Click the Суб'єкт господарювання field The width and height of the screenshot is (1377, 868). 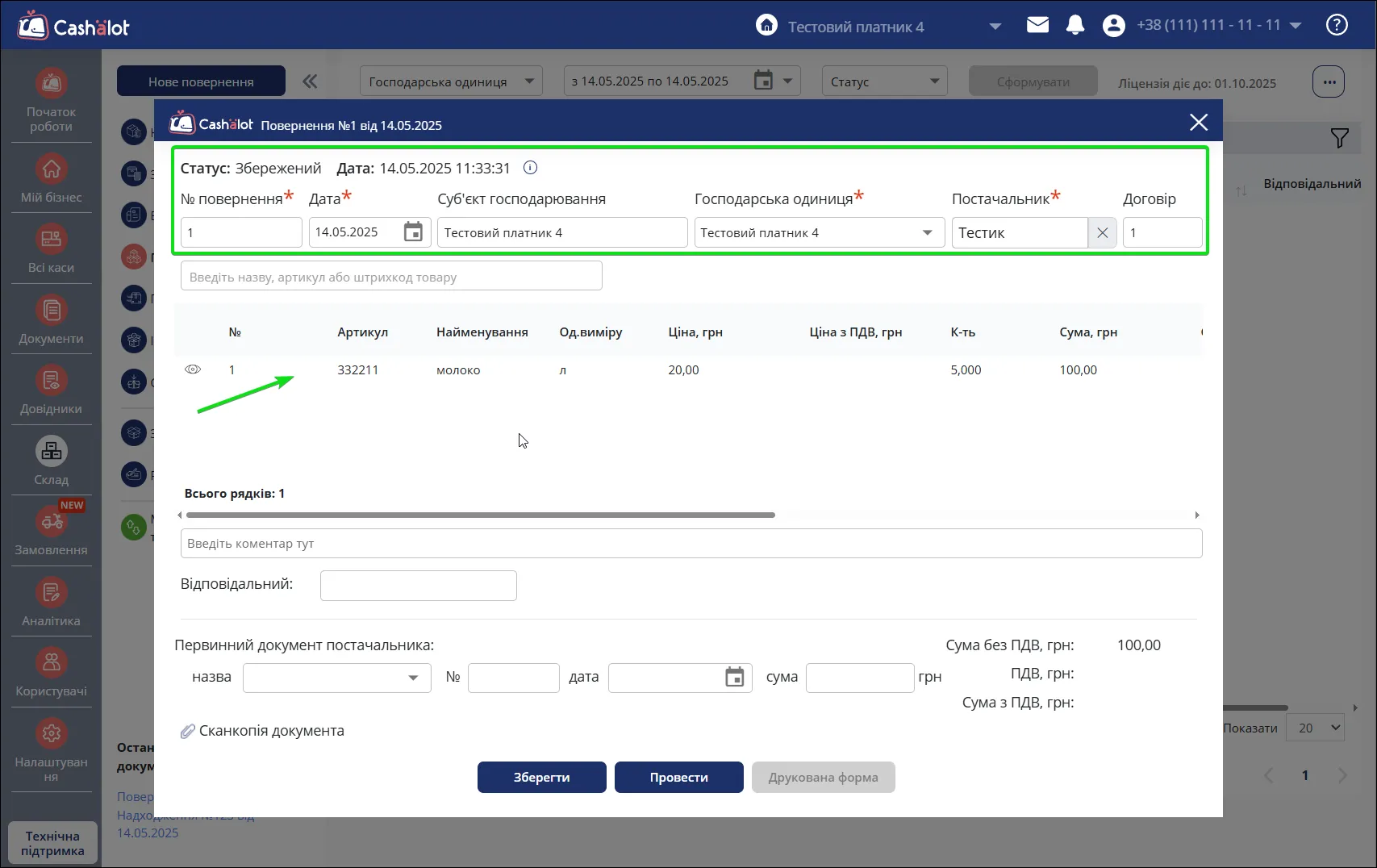[562, 232]
